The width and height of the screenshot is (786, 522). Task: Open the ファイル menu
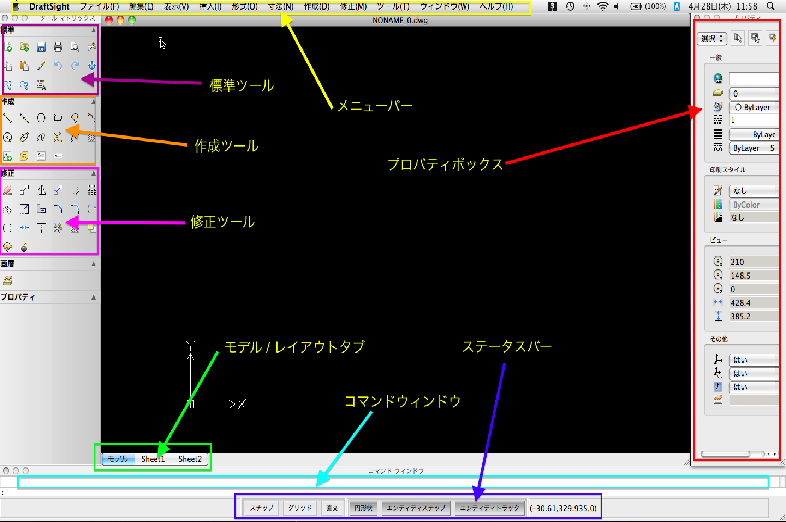pyautogui.click(x=99, y=7)
